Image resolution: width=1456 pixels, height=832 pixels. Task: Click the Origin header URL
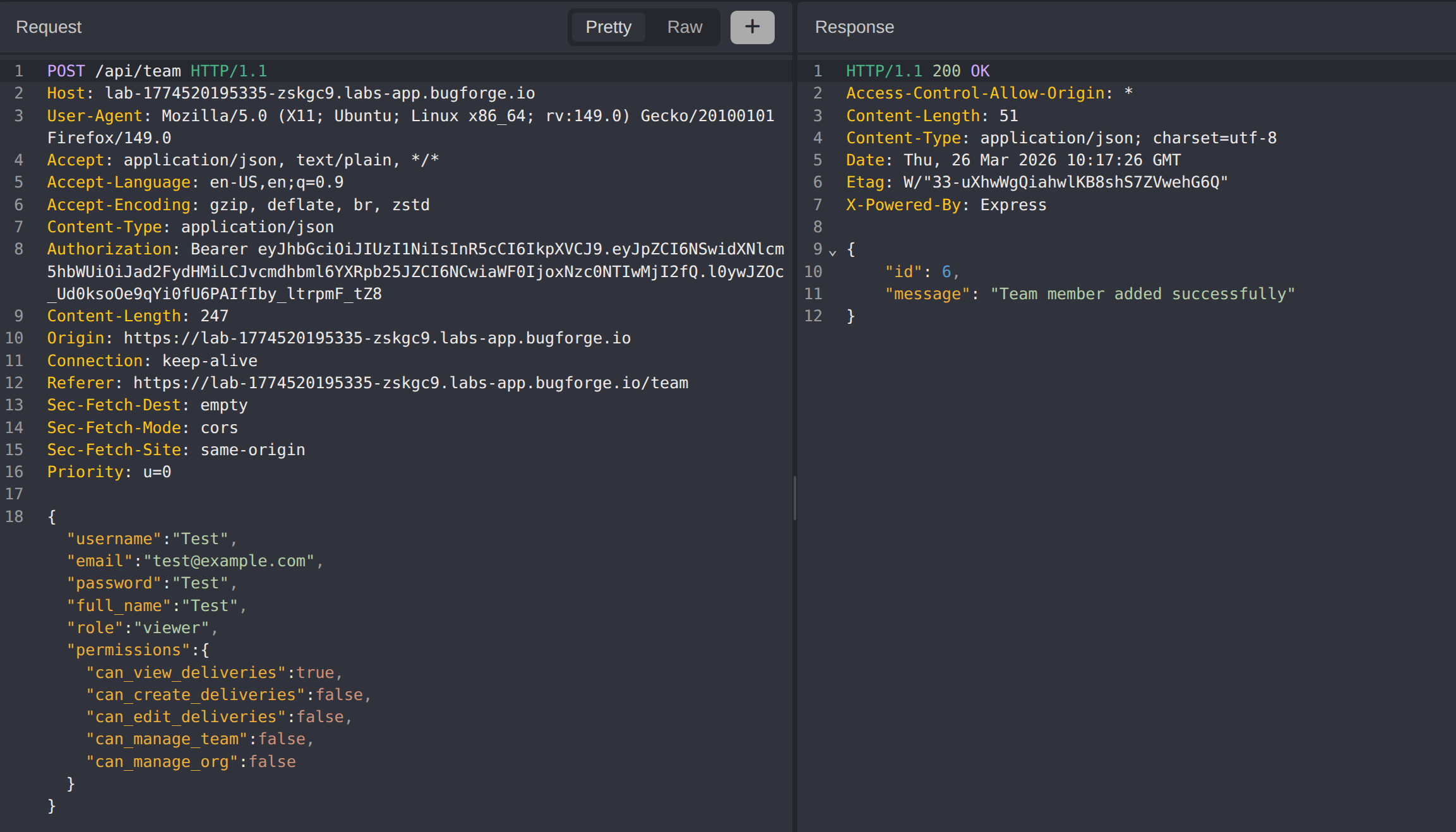pos(377,338)
